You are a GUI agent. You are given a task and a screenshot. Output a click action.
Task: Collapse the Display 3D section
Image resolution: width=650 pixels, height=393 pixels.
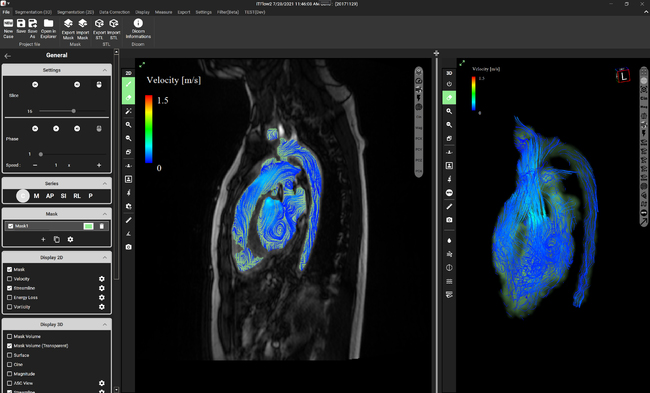pyautogui.click(x=104, y=325)
